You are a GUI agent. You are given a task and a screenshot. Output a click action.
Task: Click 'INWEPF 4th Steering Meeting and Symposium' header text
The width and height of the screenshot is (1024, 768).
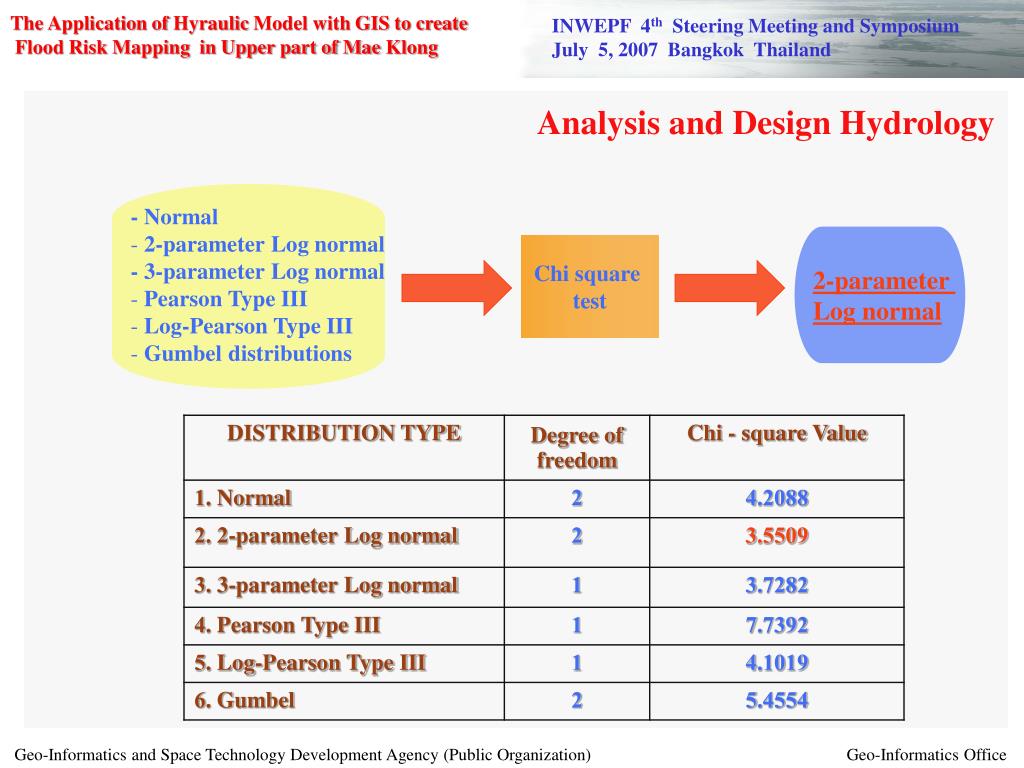[755, 26]
